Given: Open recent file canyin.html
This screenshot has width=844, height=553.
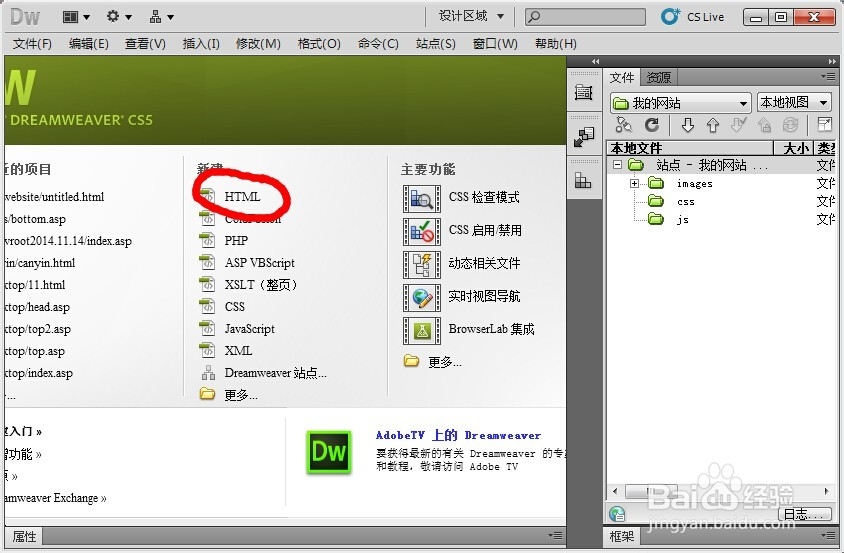Looking at the screenshot, I should 40,263.
